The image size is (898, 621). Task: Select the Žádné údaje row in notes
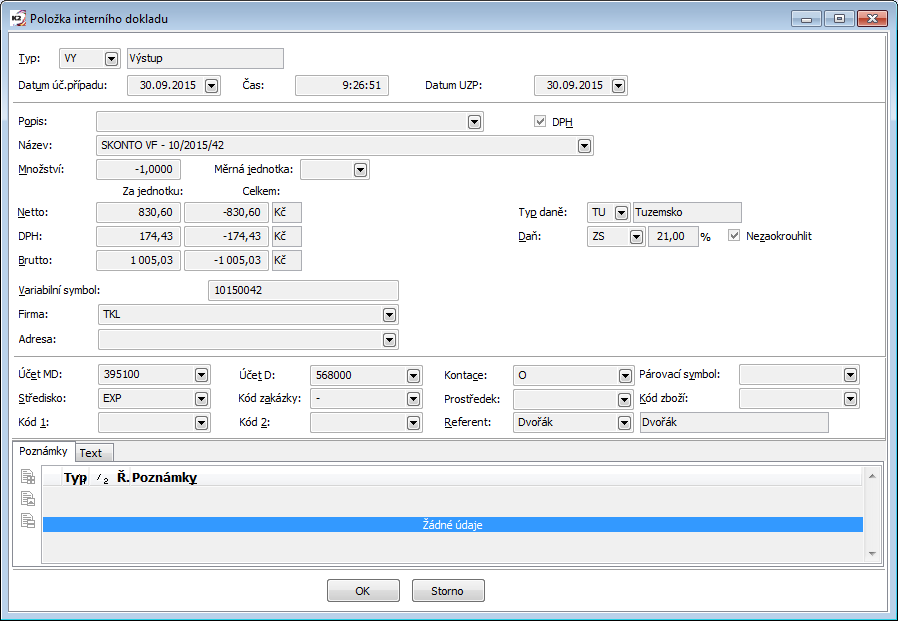[x=452, y=525]
